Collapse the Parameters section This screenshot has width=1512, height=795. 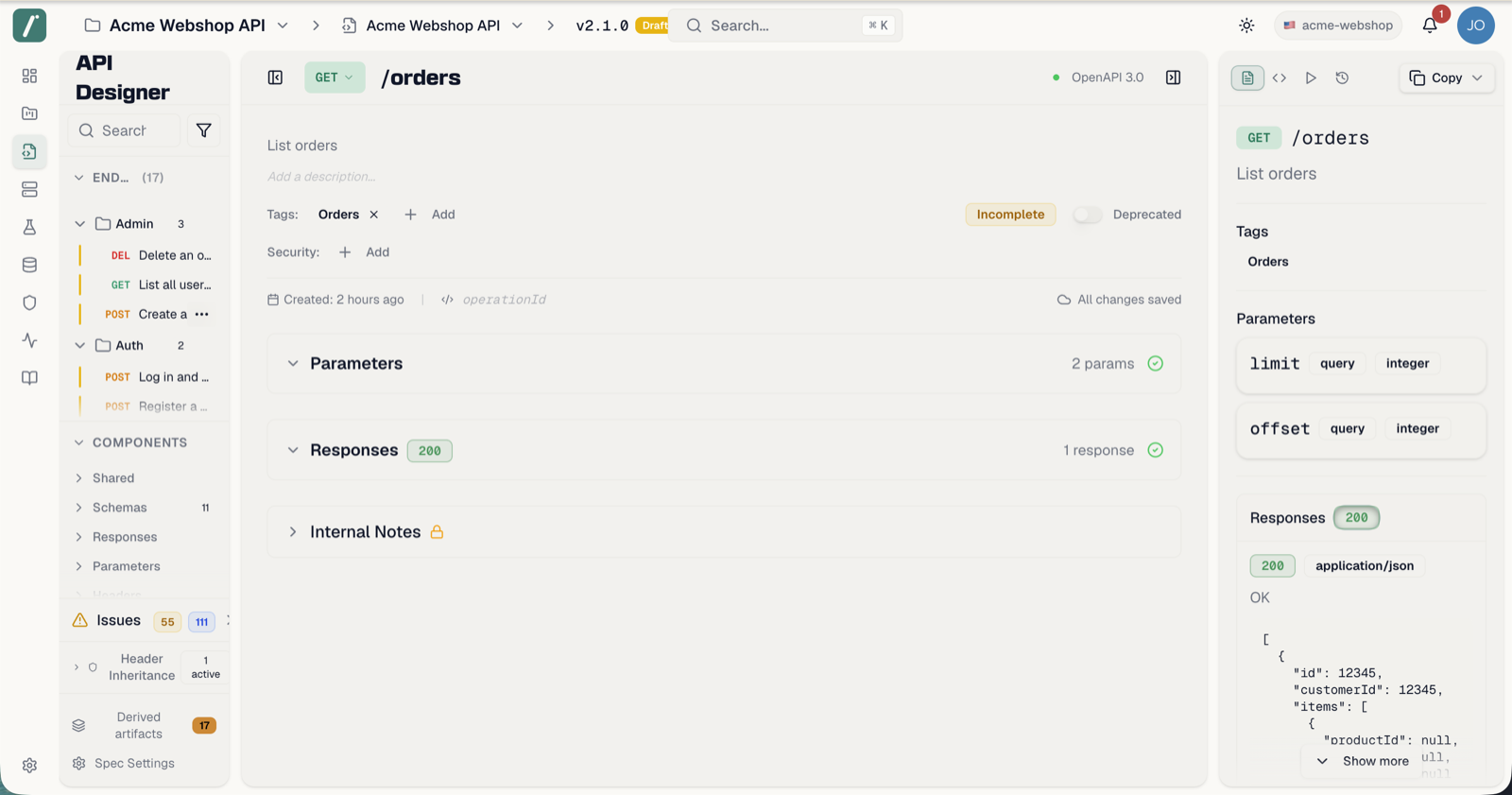point(293,364)
